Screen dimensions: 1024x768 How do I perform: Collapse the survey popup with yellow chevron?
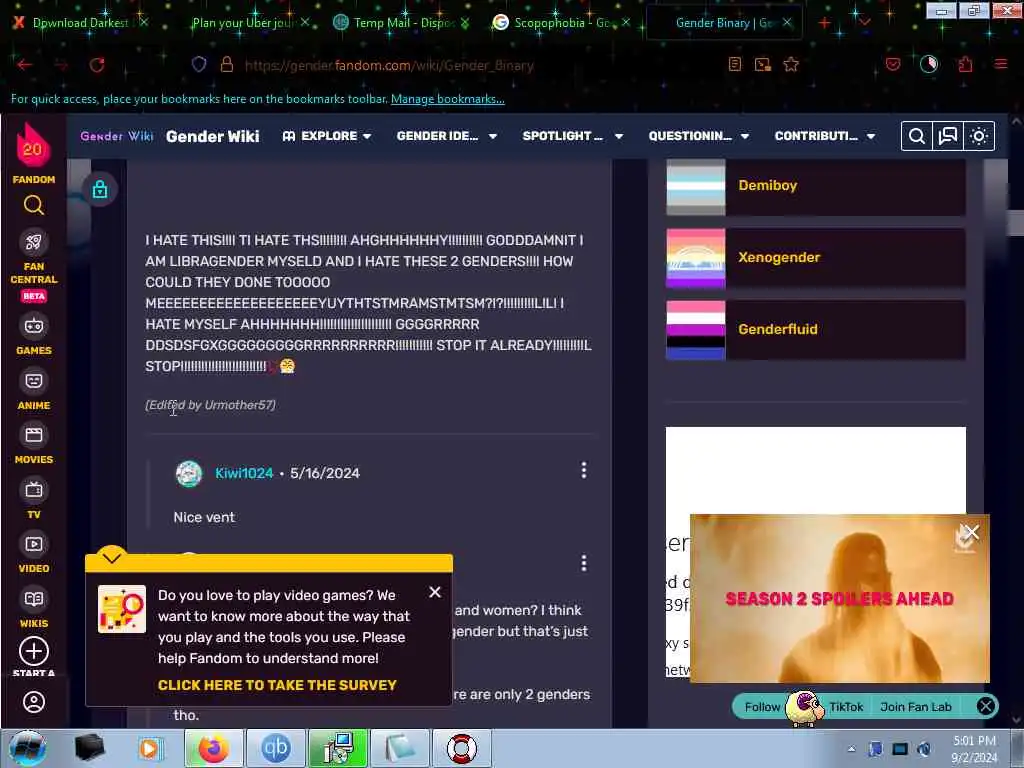tap(112, 557)
